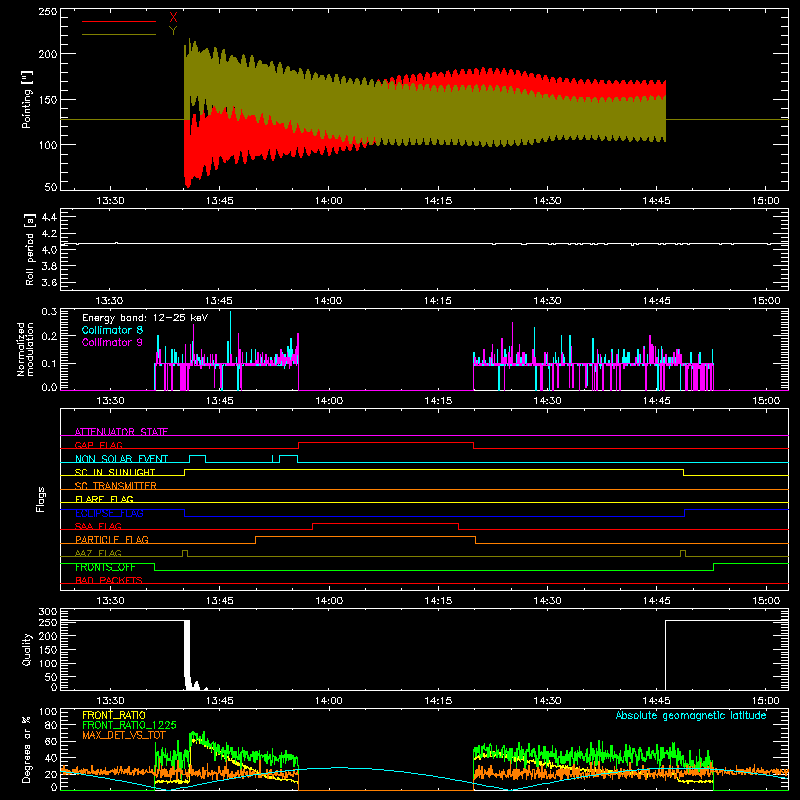This screenshot has height=800, width=800.
Task: Click the raised SAA_FLAG step segment
Action: pos(385,523)
